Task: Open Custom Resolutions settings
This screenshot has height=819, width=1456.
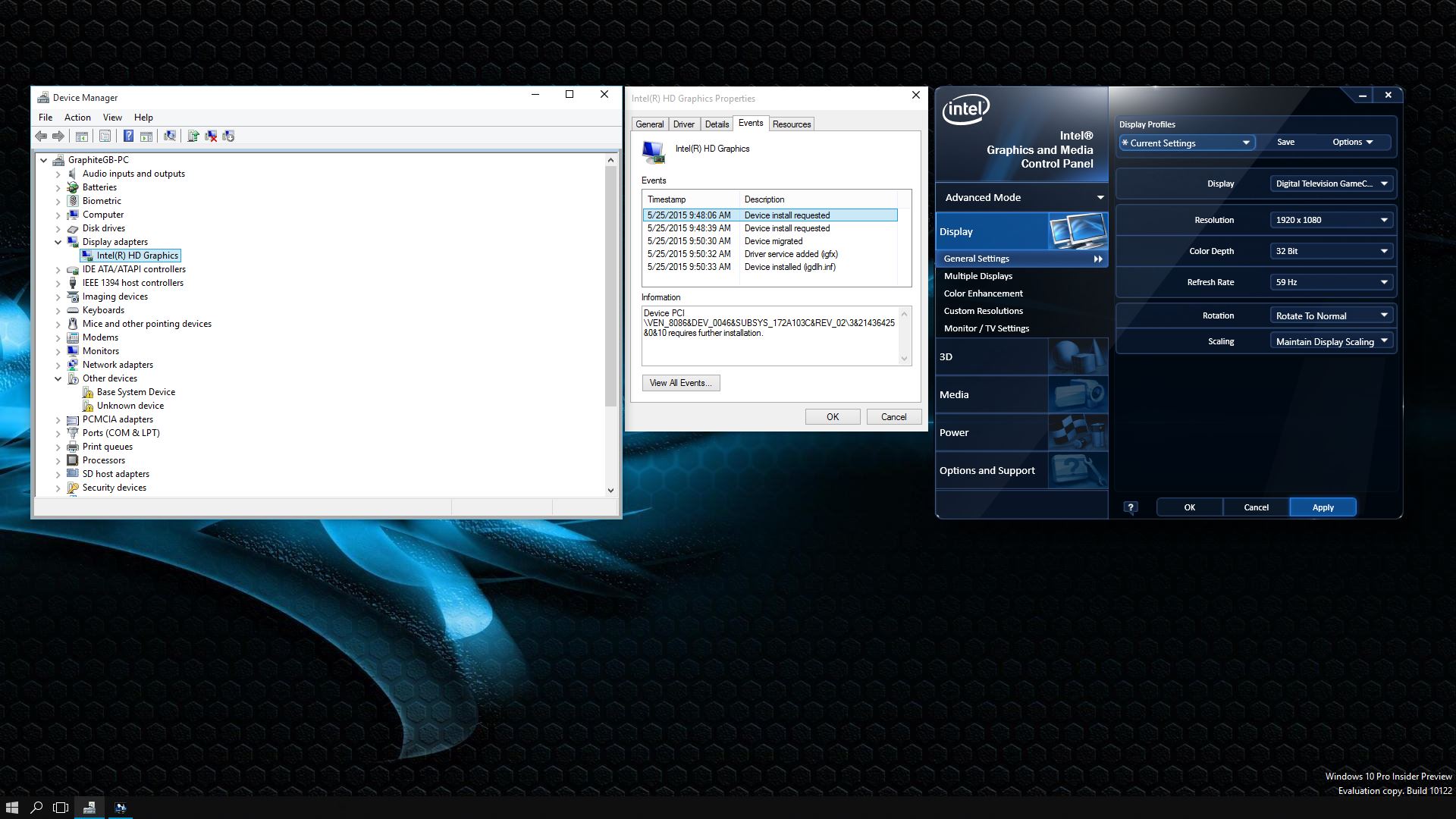Action: coord(983,311)
